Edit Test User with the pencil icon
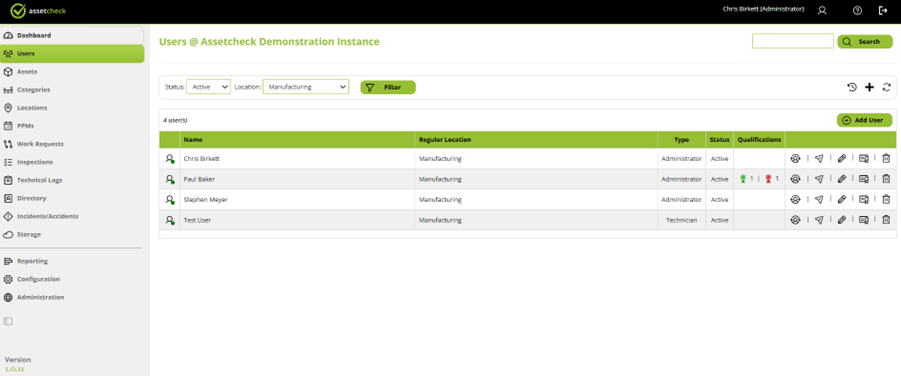901x376 pixels. click(842, 220)
